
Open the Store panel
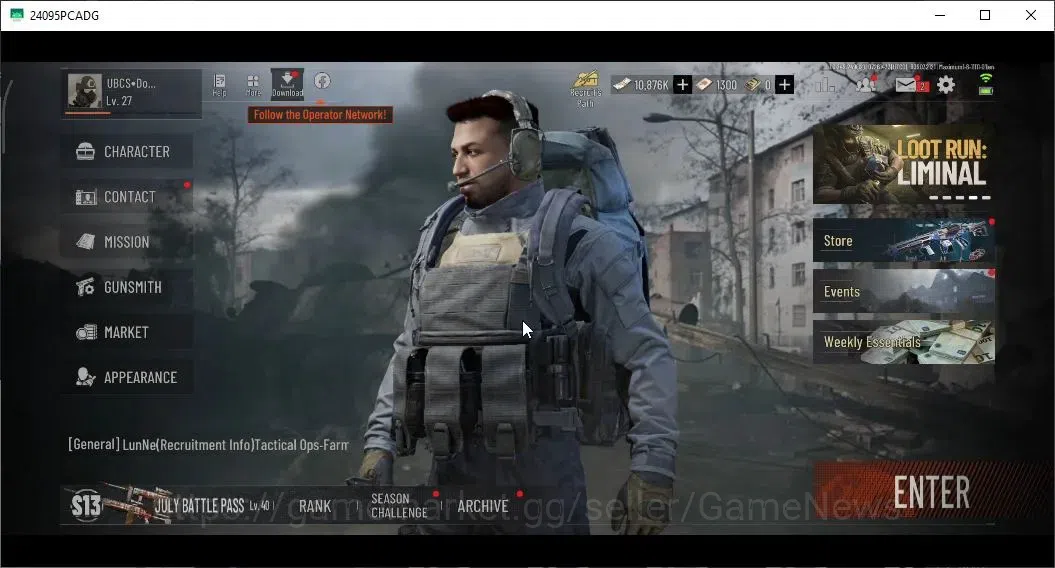(904, 240)
